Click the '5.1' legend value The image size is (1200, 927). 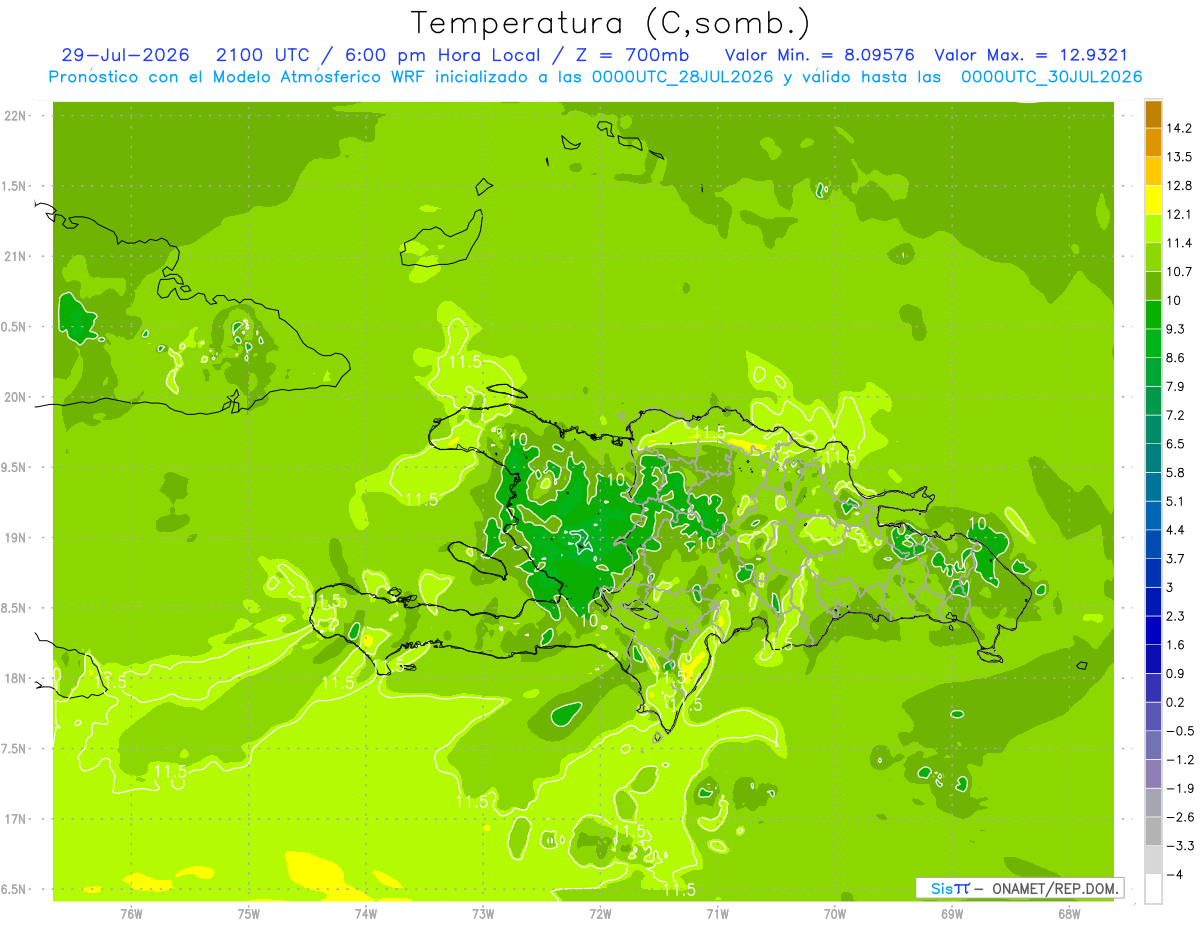1176,501
